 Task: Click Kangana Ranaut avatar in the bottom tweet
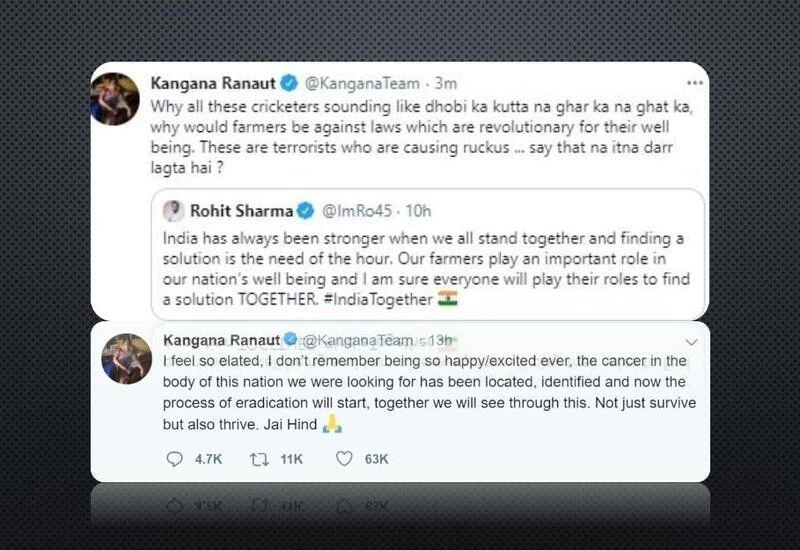[x=127, y=358]
